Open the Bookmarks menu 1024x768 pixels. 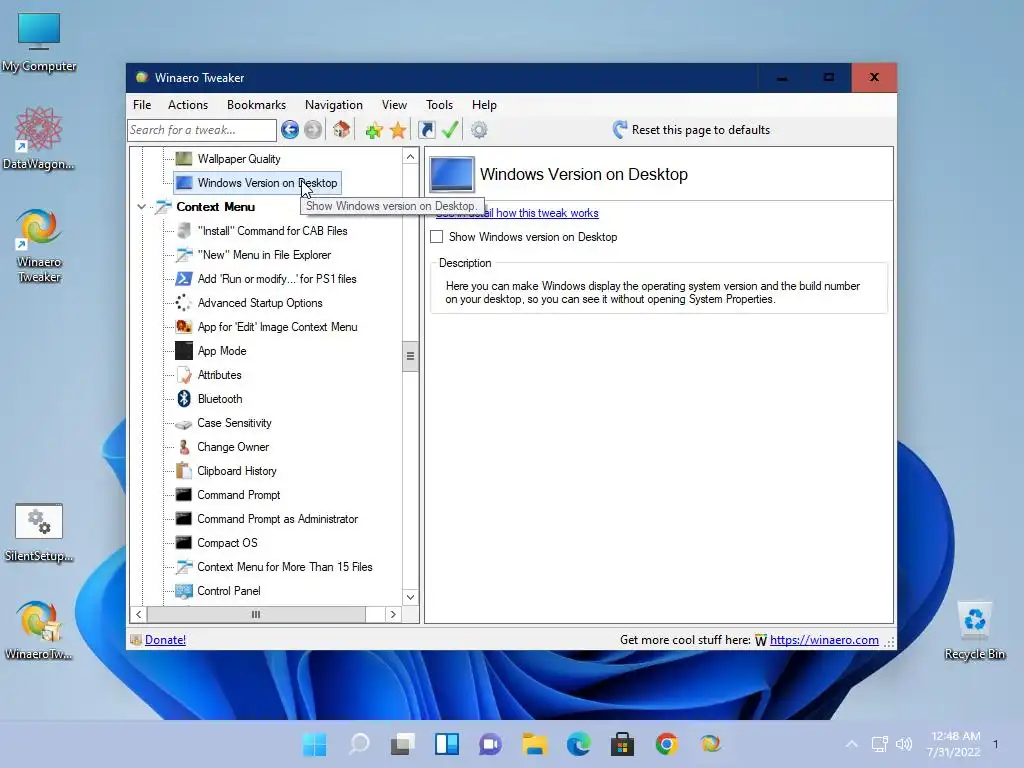click(256, 105)
